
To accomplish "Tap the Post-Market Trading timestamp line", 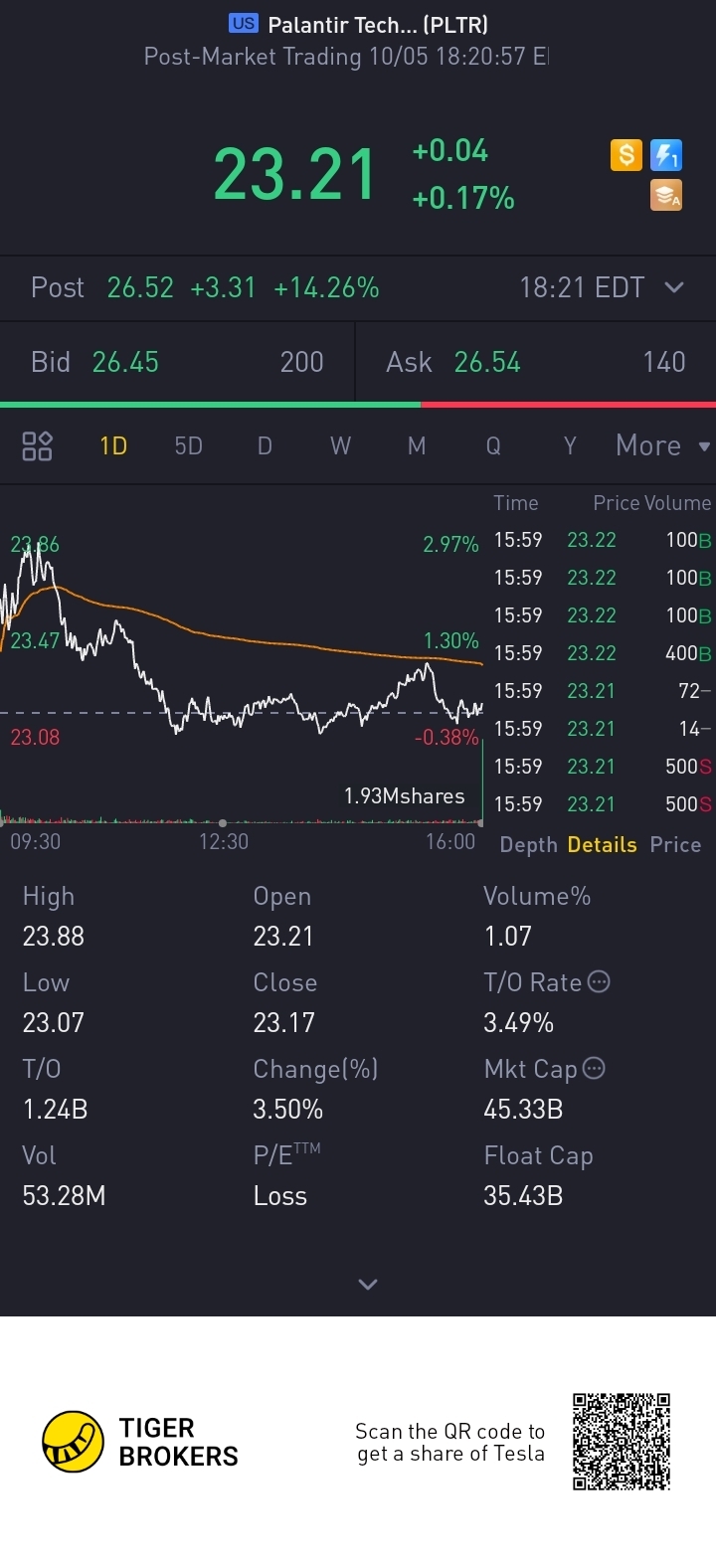I will coord(346,57).
